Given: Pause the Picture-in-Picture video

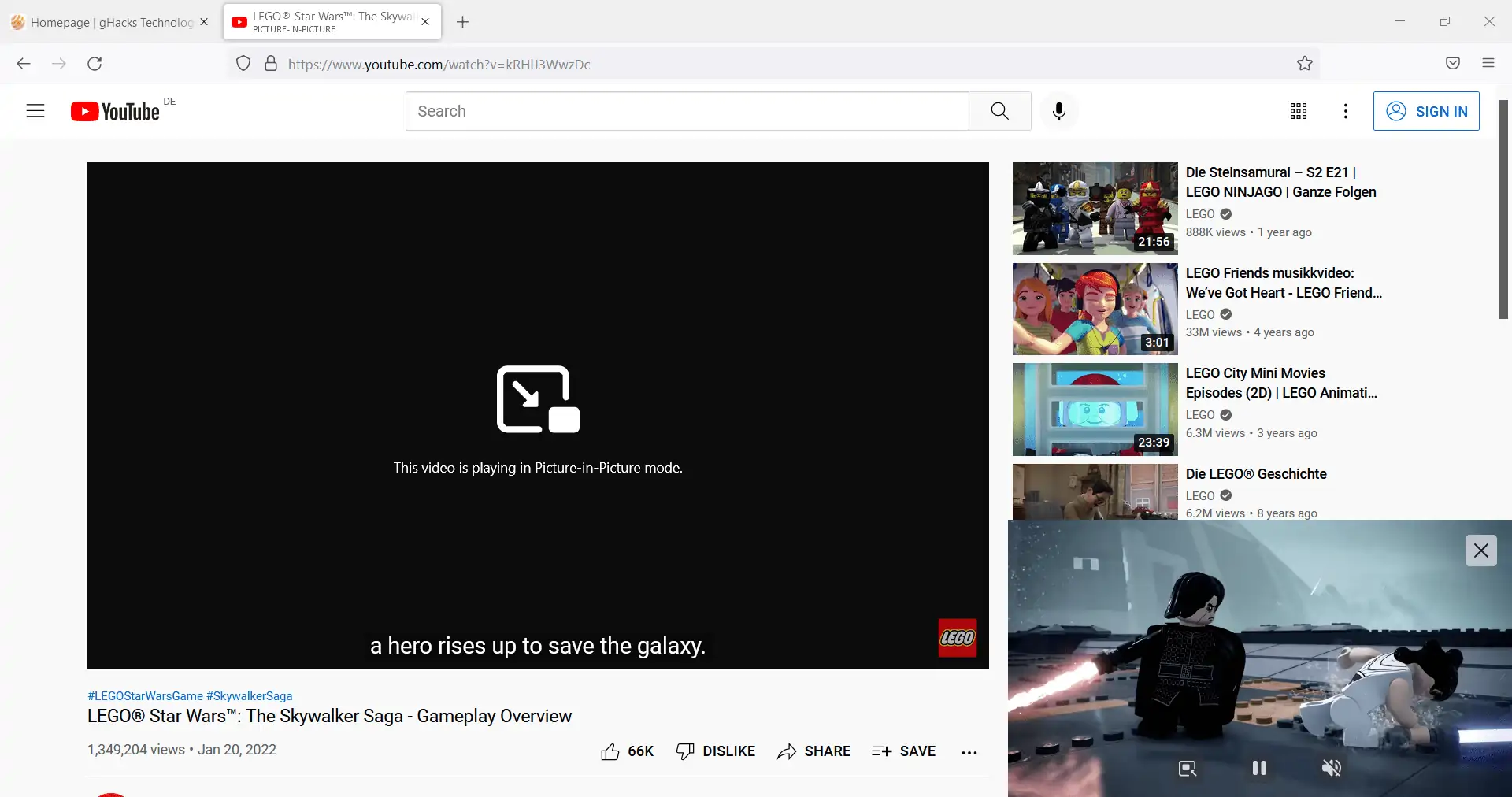Looking at the screenshot, I should 1259,768.
